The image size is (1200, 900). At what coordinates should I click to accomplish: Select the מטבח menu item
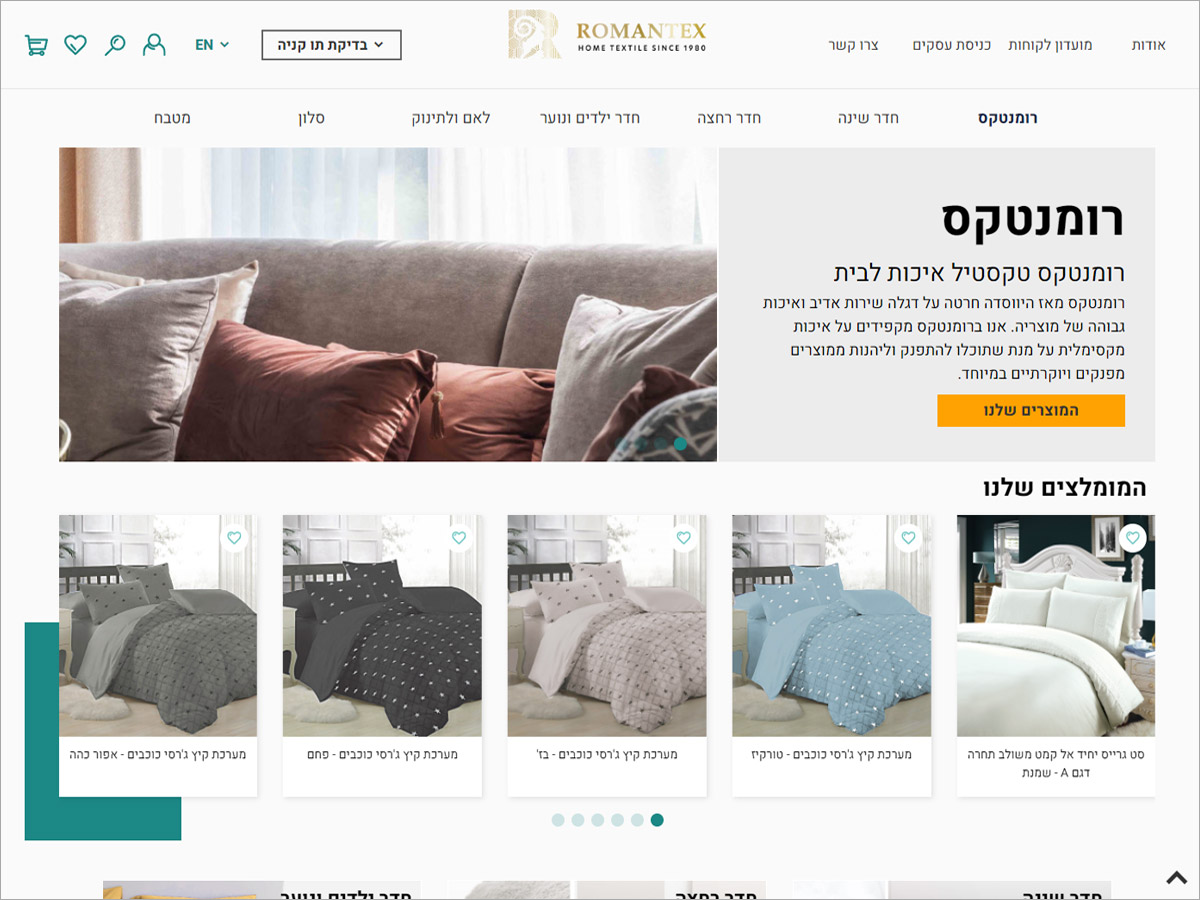point(172,118)
